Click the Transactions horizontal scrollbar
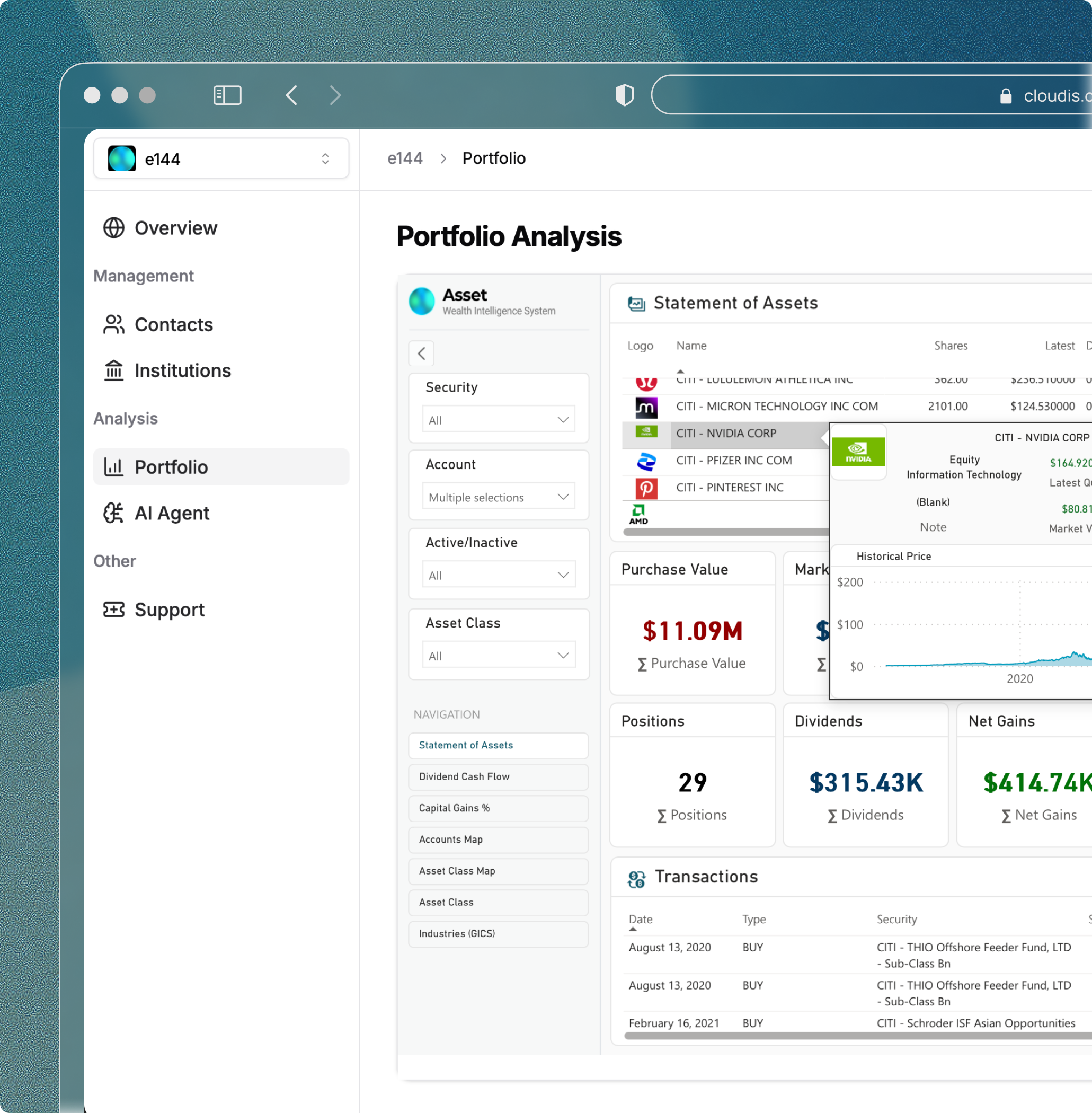1092x1113 pixels. 858,1036
